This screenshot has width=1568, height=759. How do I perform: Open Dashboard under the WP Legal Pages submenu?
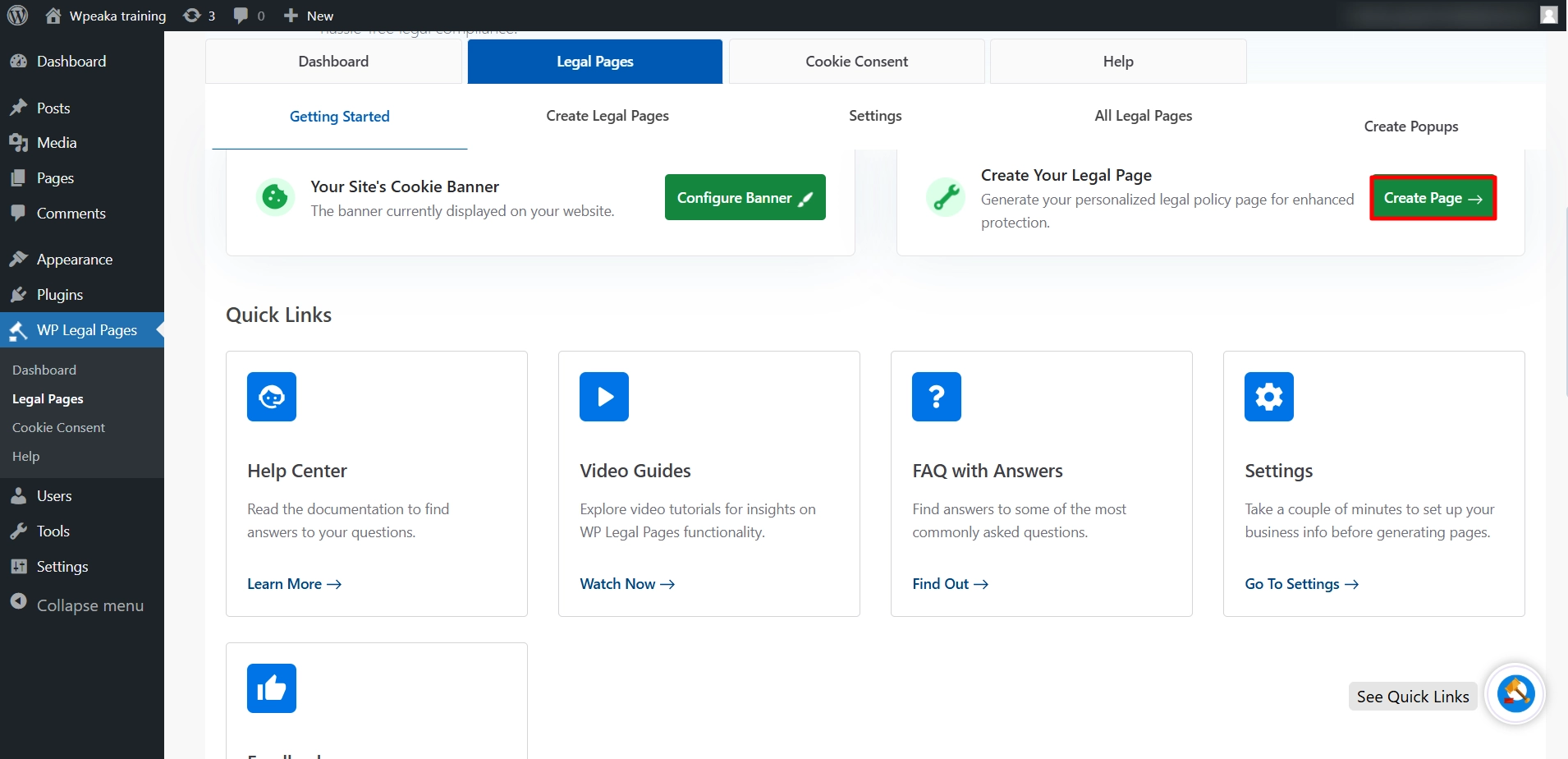pyautogui.click(x=44, y=370)
